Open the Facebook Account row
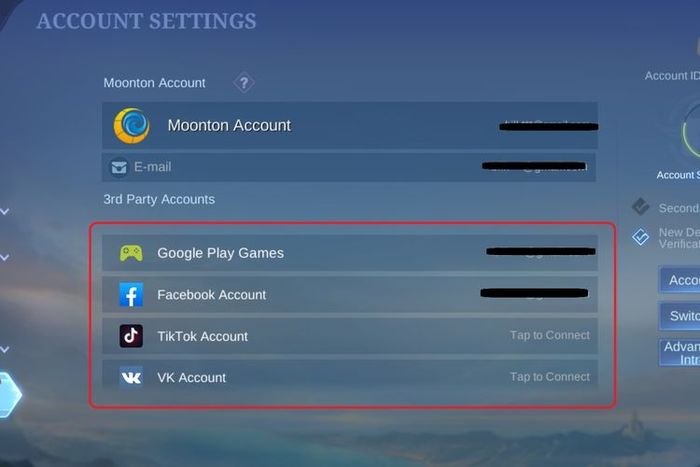 350,295
